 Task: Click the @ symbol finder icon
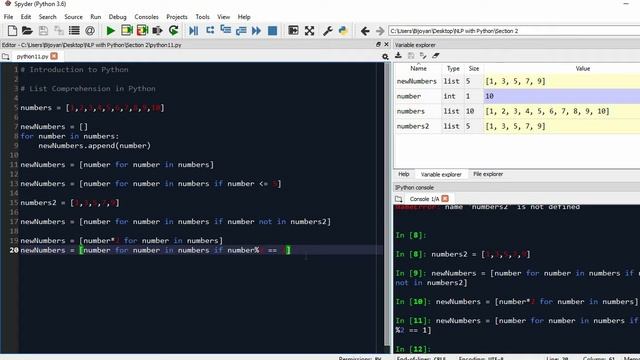pos(90,31)
